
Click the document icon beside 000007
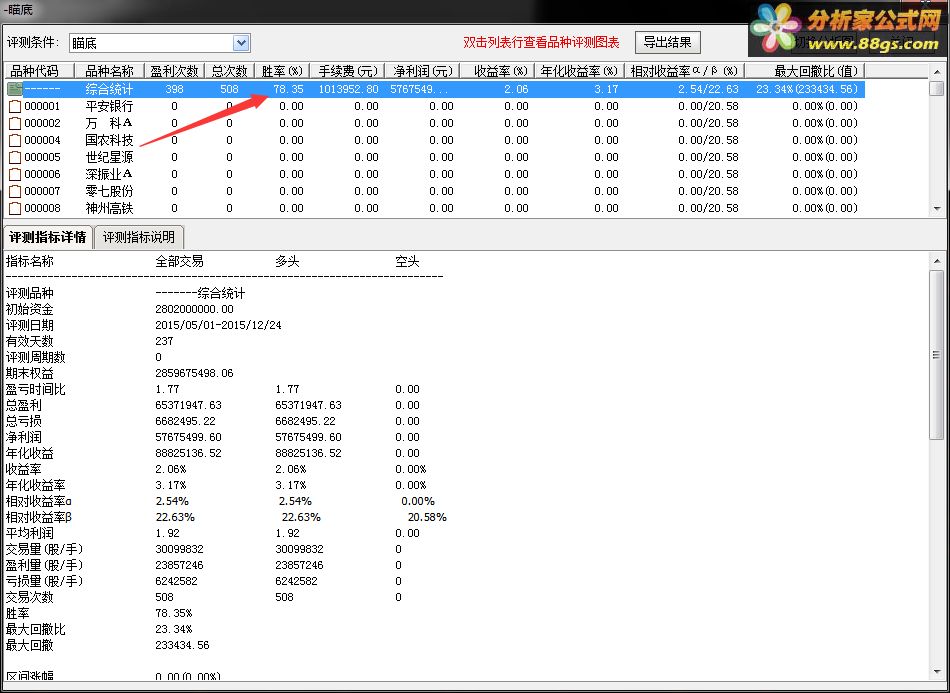click(x=15, y=191)
